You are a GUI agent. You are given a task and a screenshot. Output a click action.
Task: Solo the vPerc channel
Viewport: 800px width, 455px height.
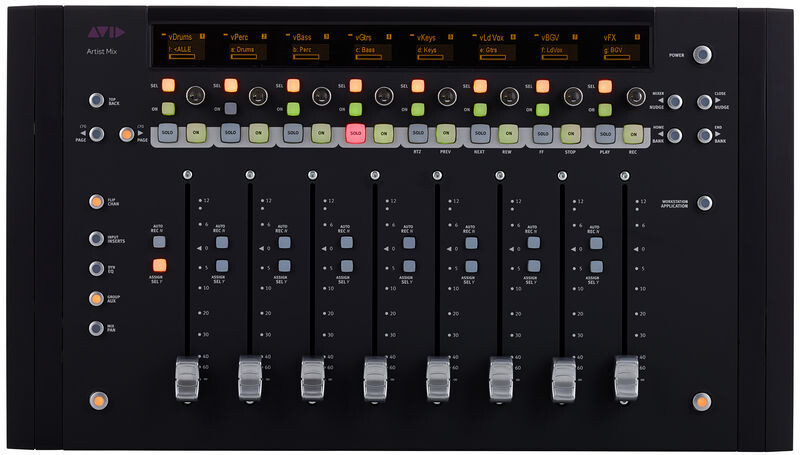[231, 133]
